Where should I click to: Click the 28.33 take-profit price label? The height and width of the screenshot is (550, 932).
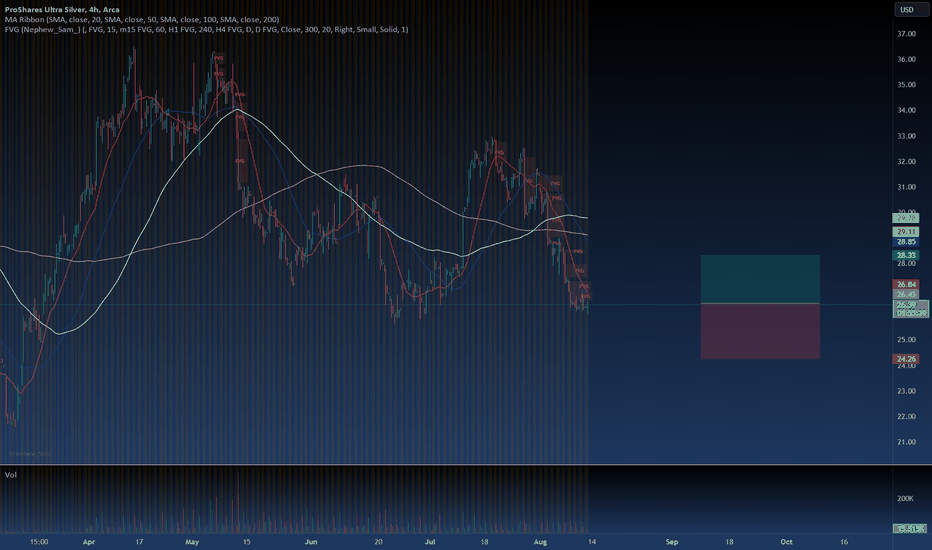[906, 255]
